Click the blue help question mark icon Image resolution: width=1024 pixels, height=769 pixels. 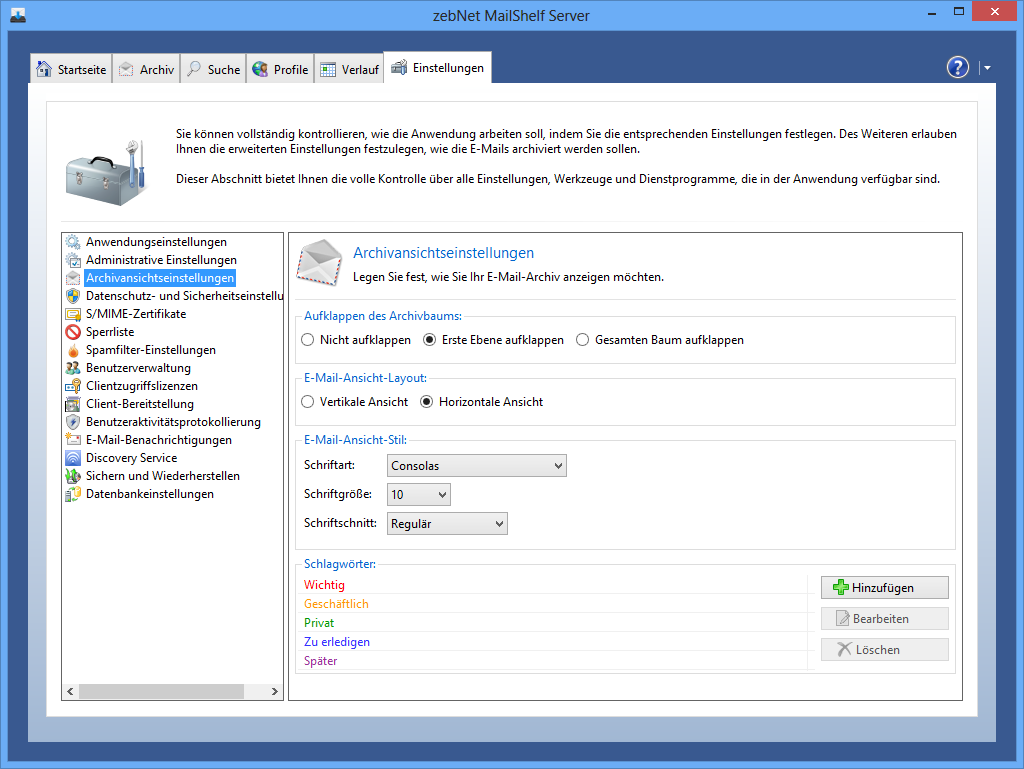click(957, 67)
